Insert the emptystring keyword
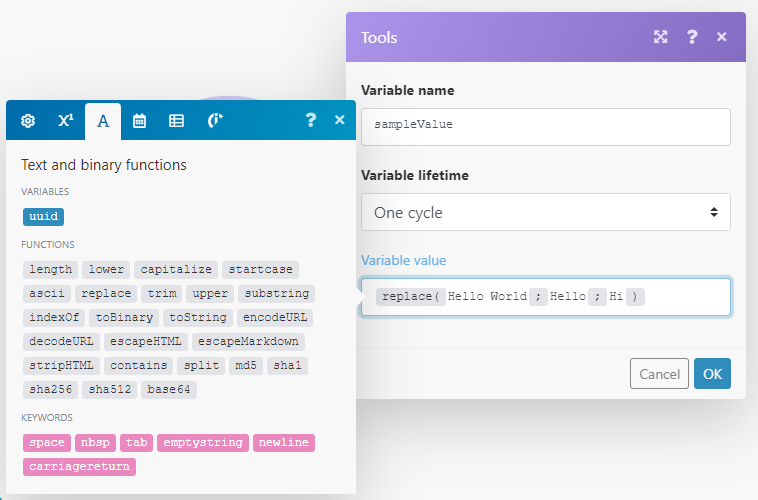 203,443
